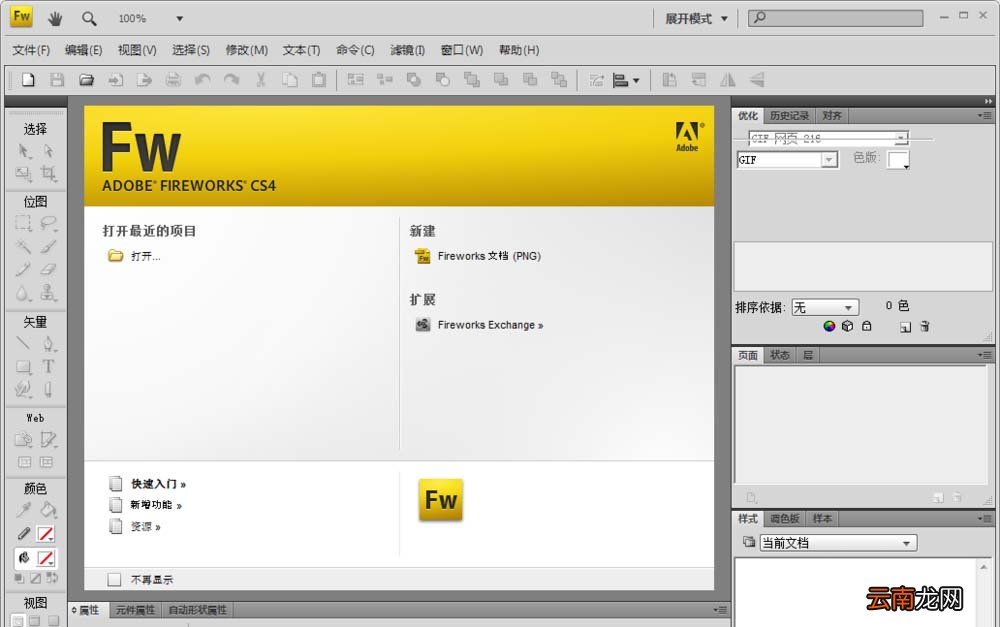Select the Knife tool
1000x627 pixels.
(48, 390)
